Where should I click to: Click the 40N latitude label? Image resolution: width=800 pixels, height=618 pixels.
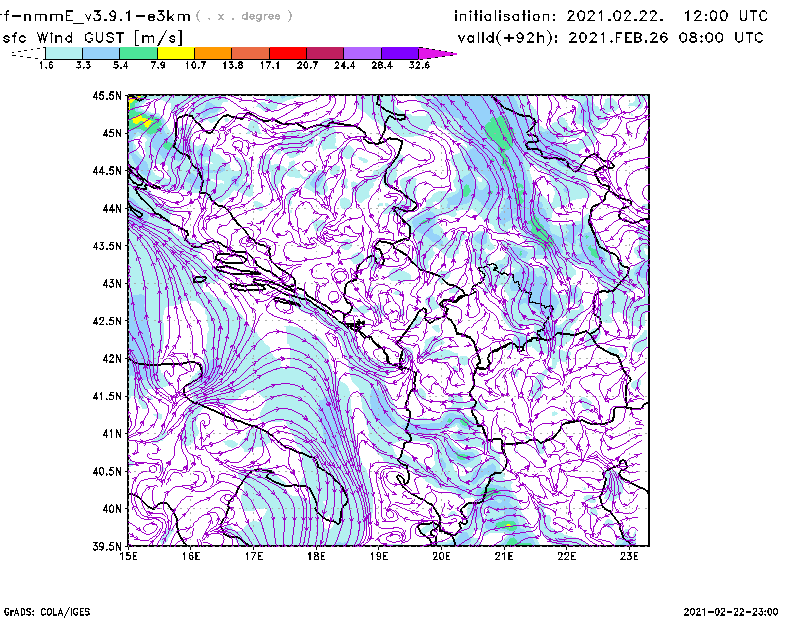tap(112, 509)
